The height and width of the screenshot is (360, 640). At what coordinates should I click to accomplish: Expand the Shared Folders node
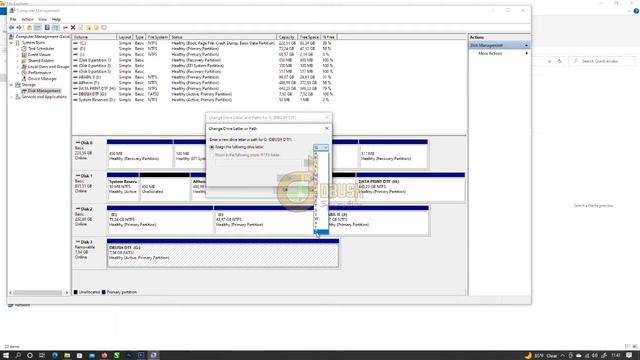(18, 60)
